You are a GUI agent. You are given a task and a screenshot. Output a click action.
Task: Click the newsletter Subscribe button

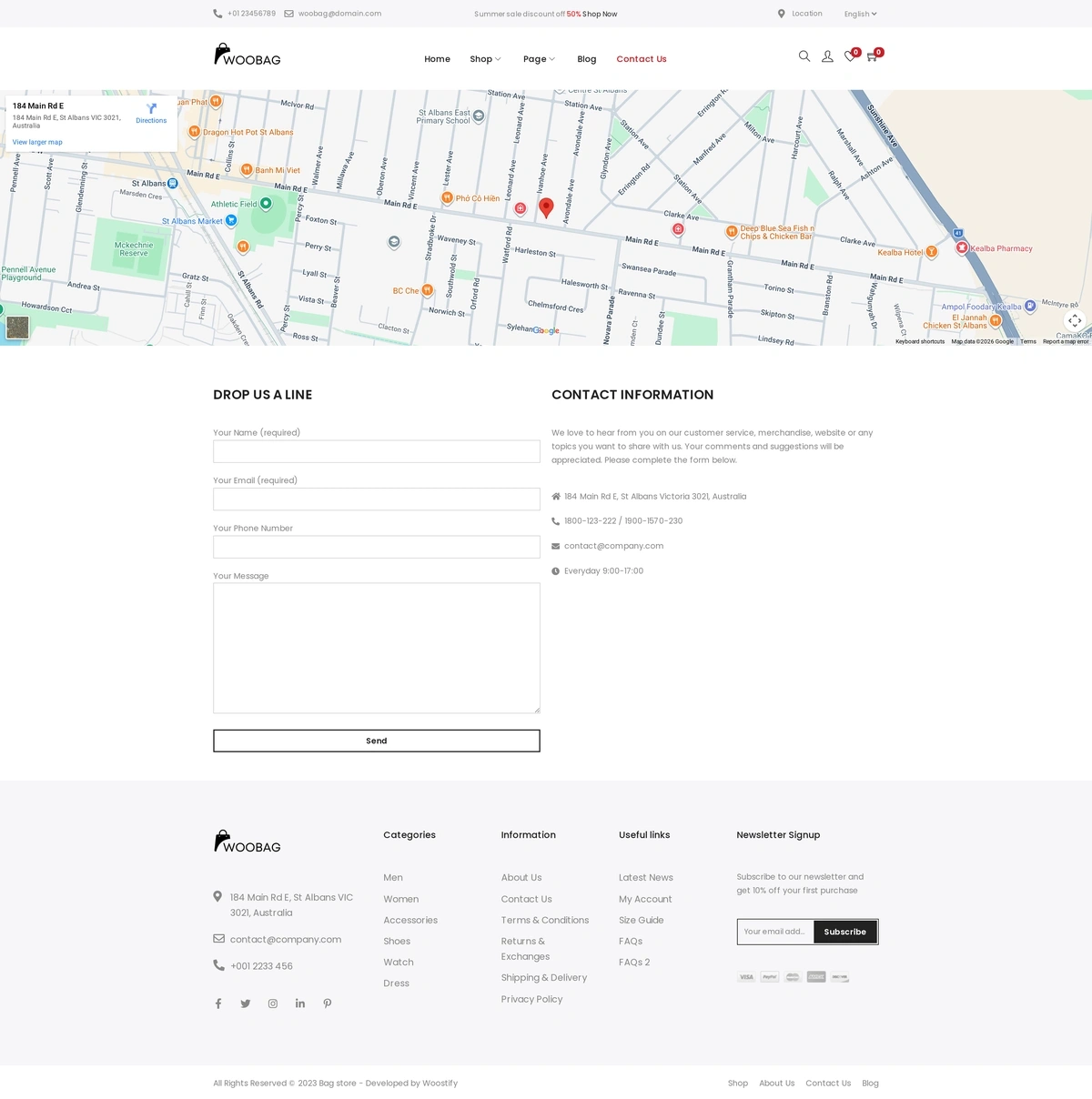coord(844,932)
